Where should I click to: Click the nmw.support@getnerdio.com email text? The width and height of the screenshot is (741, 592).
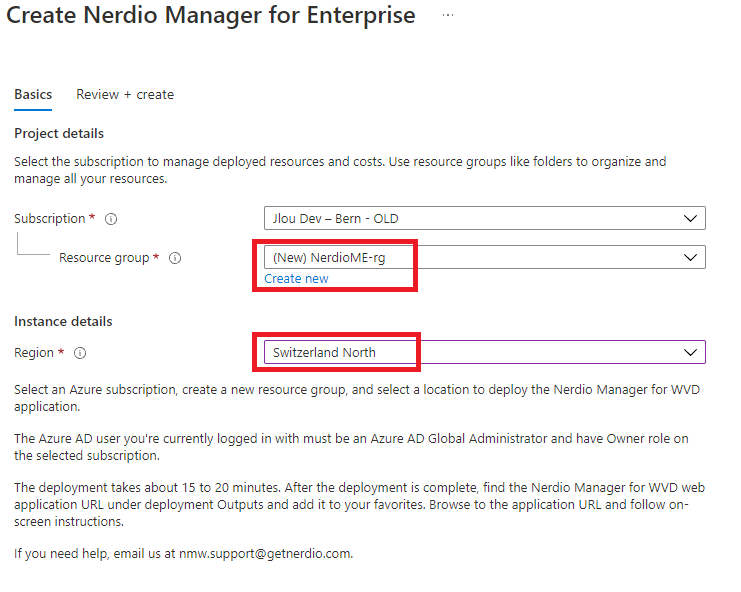point(265,554)
